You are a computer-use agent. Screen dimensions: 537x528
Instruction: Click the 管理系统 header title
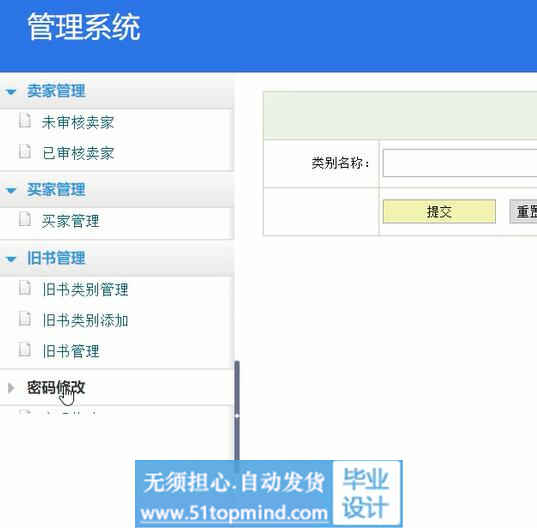tap(84, 27)
